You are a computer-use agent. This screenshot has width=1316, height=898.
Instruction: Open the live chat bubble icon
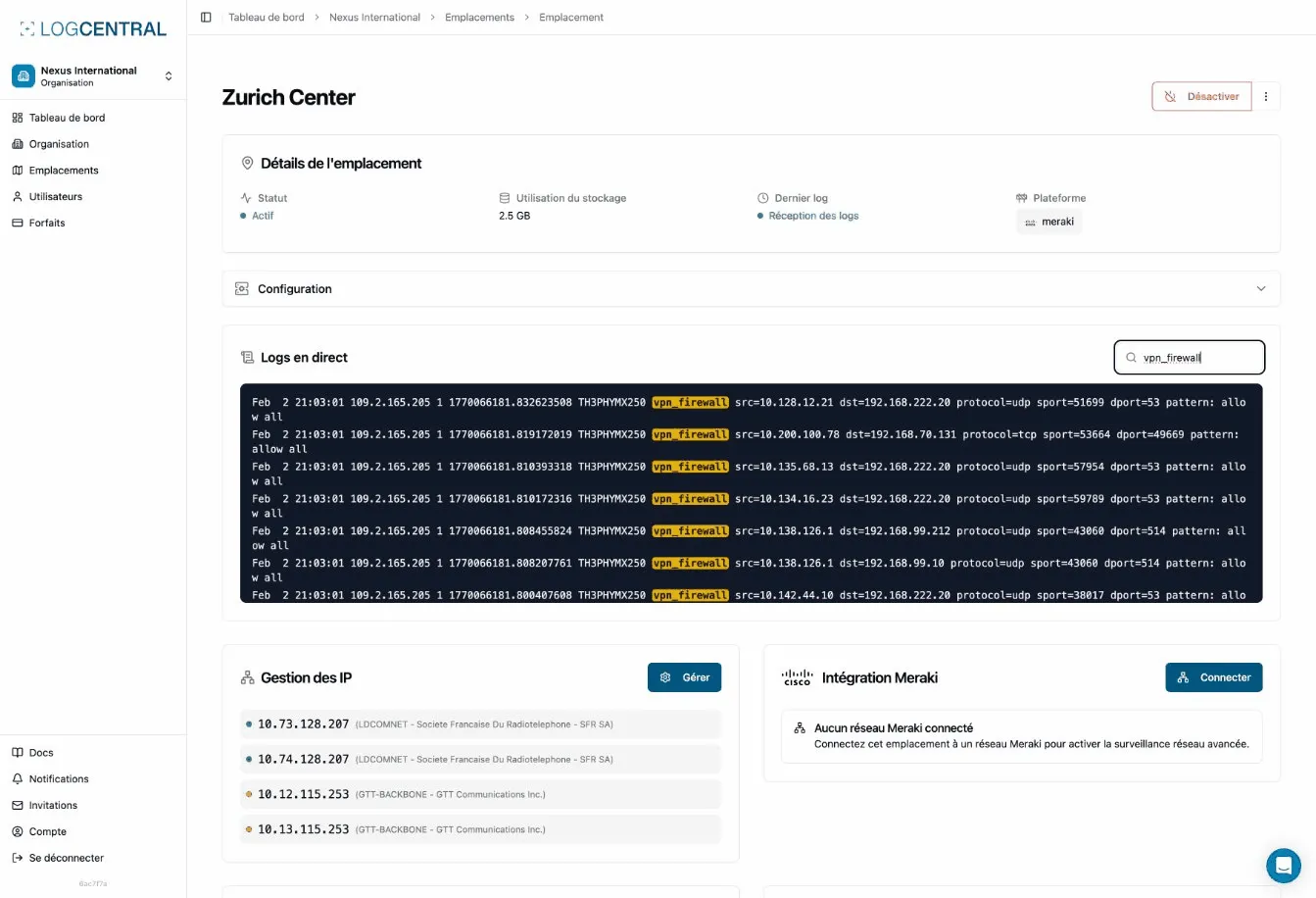pyautogui.click(x=1284, y=866)
